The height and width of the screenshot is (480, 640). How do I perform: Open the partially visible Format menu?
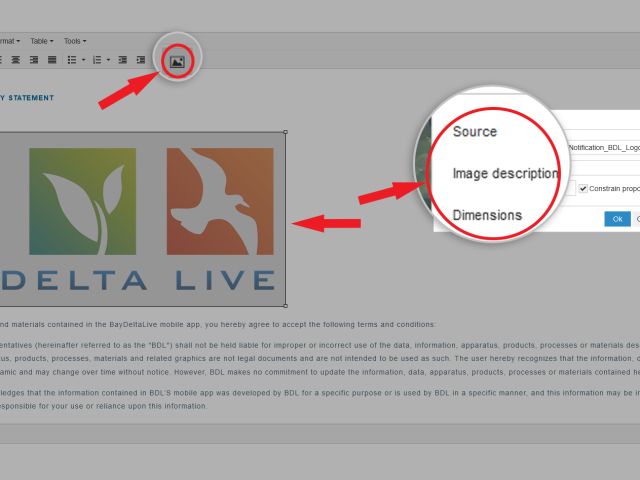pyautogui.click(x=10, y=41)
